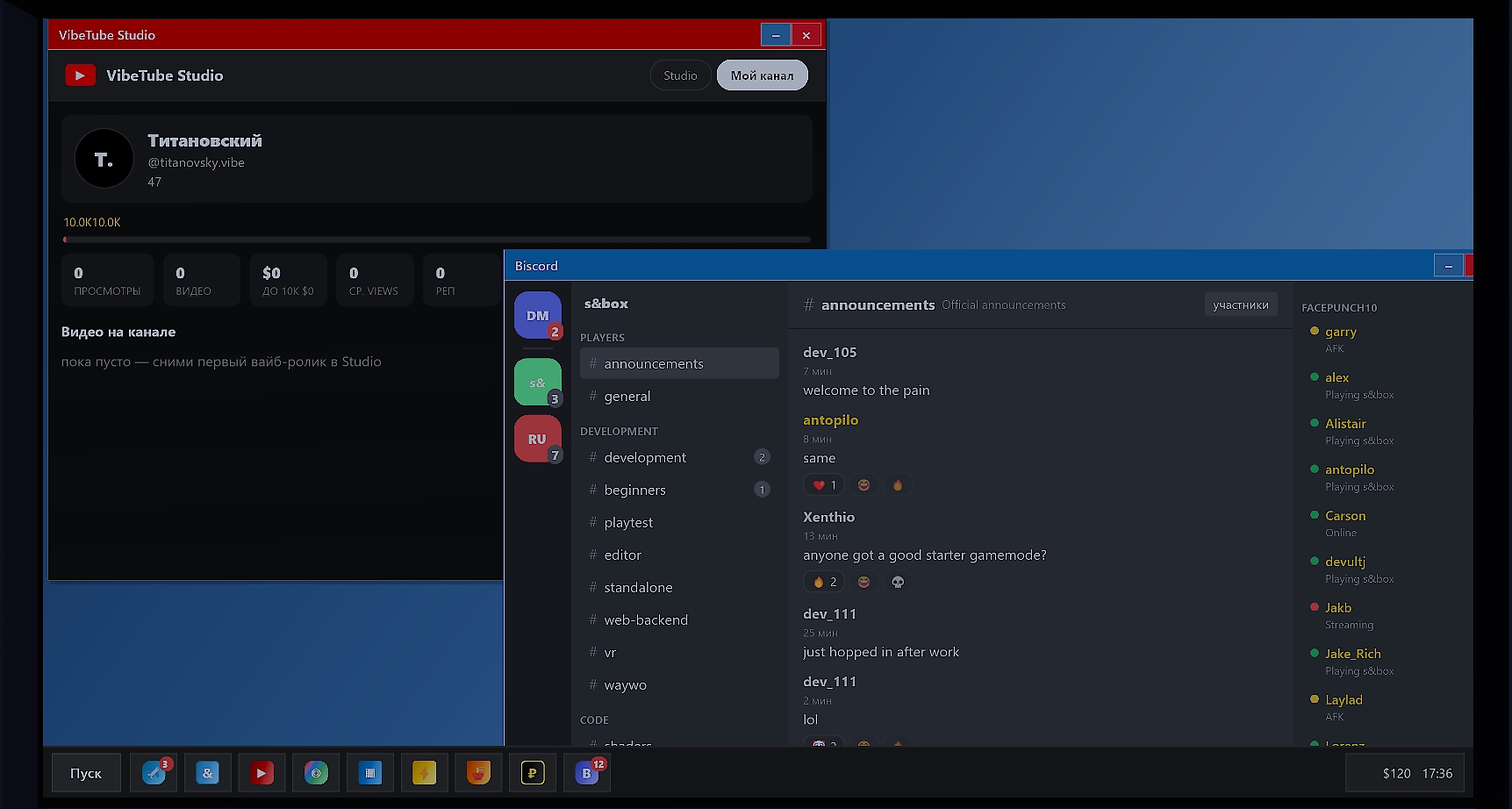The width and height of the screenshot is (1512, 809).
Task: Click the участники button in Biscord
Action: point(1241,304)
